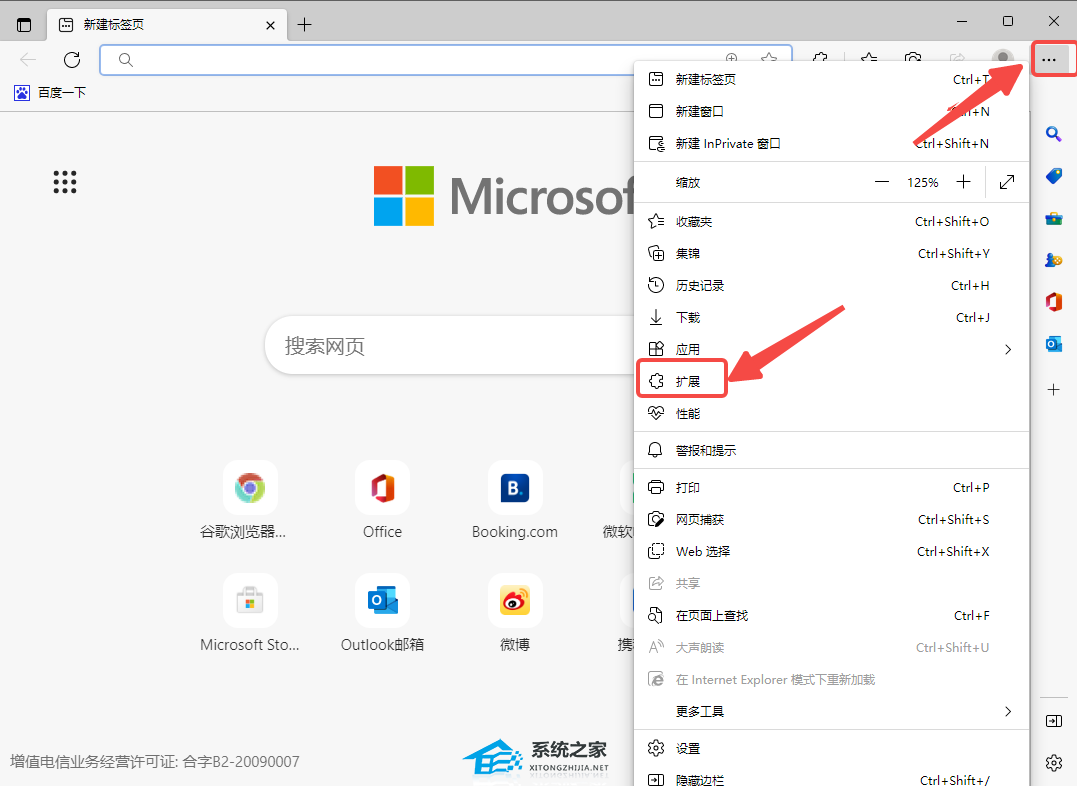Image resolution: width=1077 pixels, height=786 pixels.
Task: Open 下载 from the menu
Action: point(831,317)
